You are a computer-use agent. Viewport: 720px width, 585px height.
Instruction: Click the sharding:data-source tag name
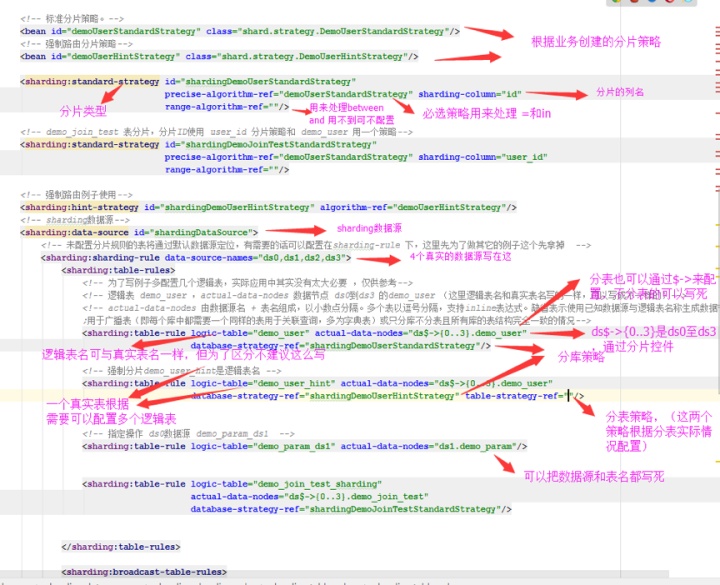coord(77,233)
